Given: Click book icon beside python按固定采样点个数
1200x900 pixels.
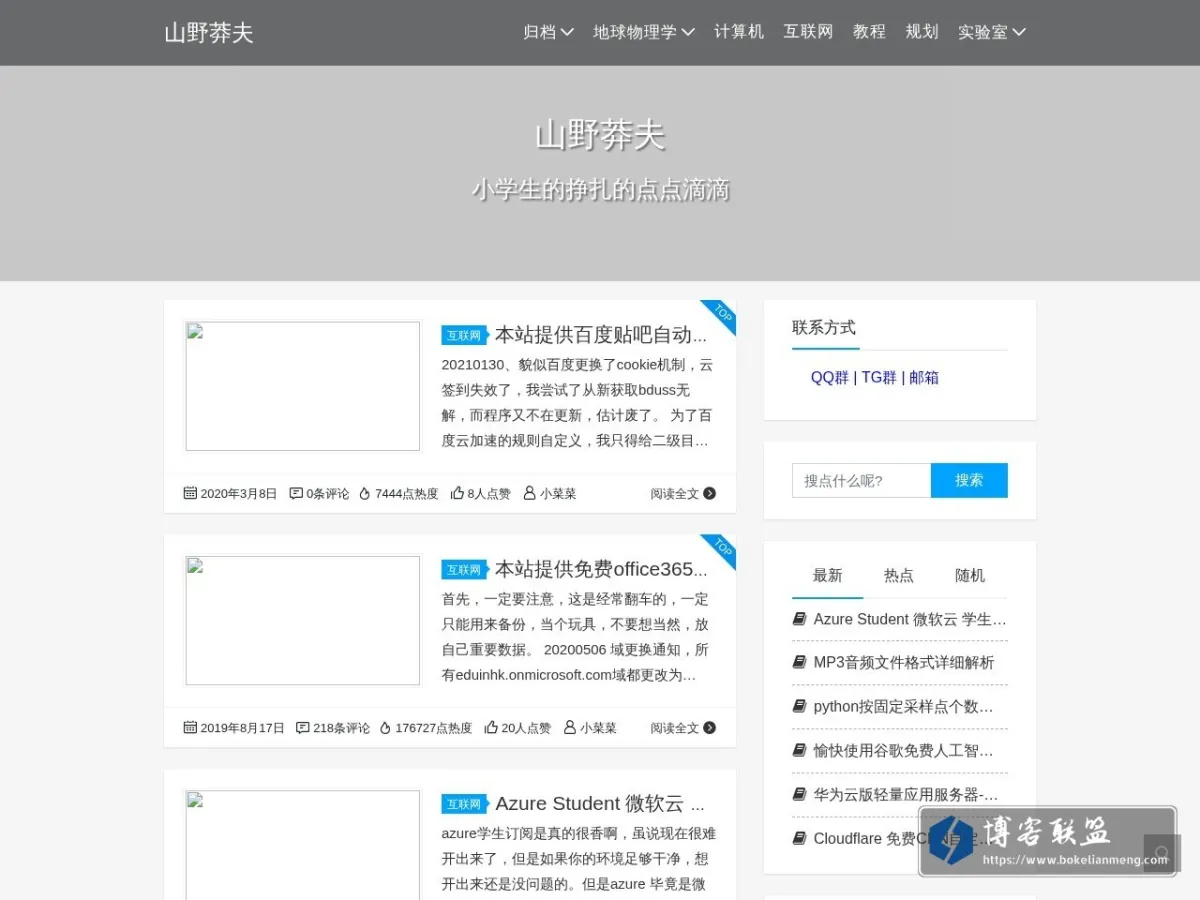Looking at the screenshot, I should tap(799, 706).
